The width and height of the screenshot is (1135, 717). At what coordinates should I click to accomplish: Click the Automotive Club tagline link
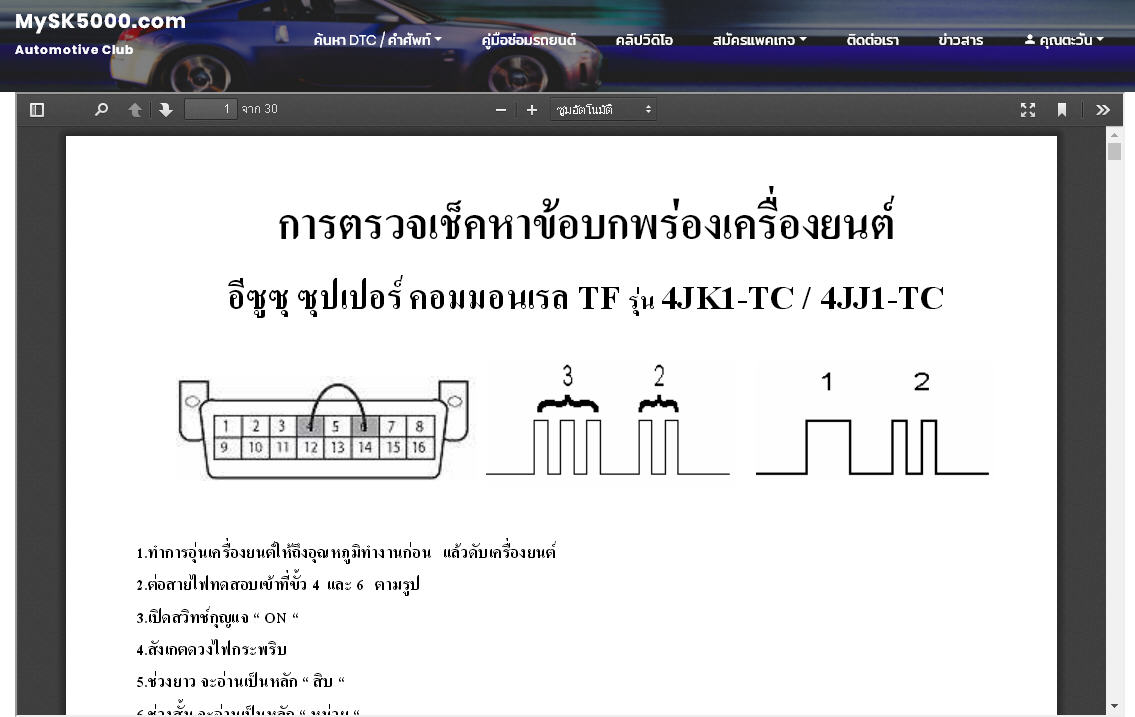point(74,50)
